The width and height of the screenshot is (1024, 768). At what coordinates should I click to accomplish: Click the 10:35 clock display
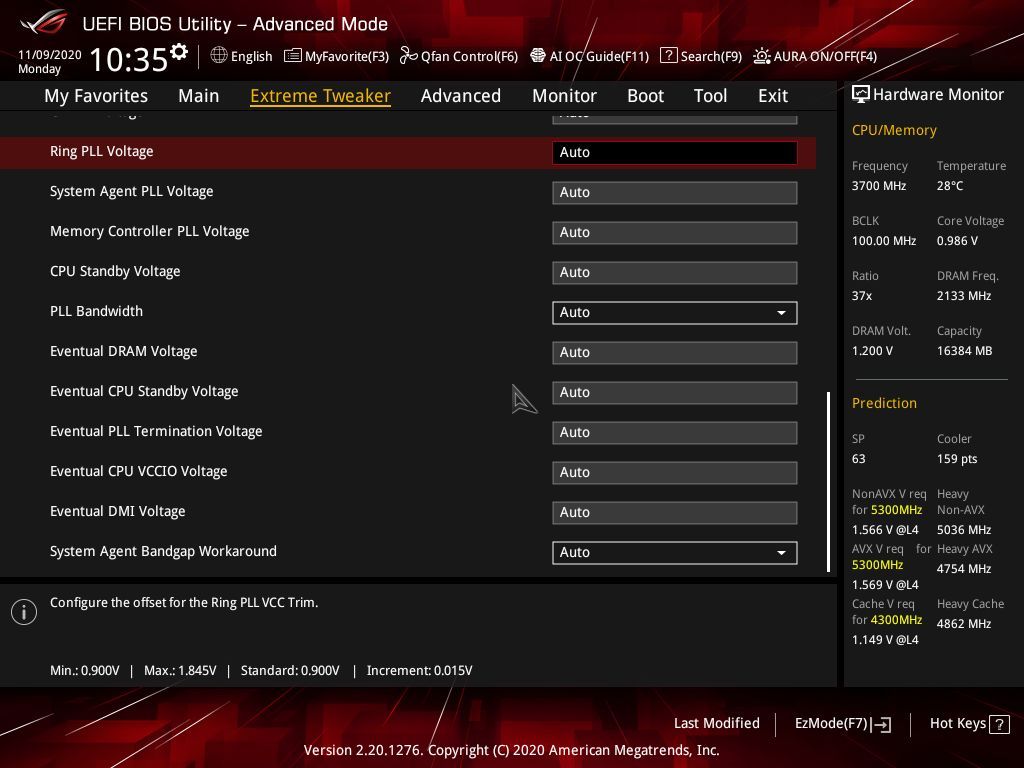coord(129,59)
